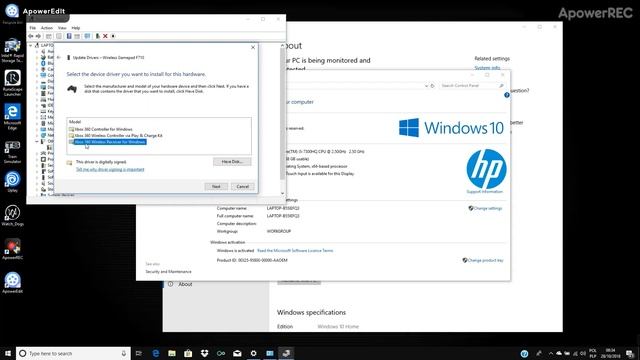Open the Action Center notifications icon
640x360 pixels.
pyautogui.click(x=630, y=353)
